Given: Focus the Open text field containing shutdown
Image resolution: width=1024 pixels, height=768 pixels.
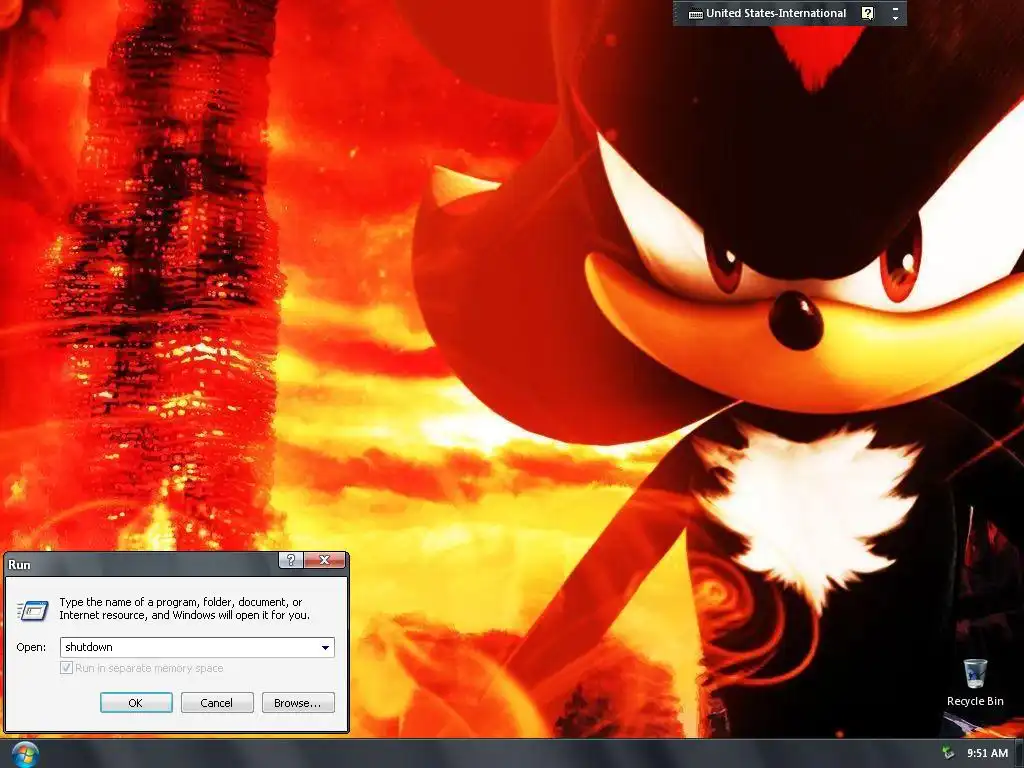Looking at the screenshot, I should pyautogui.click(x=189, y=647).
